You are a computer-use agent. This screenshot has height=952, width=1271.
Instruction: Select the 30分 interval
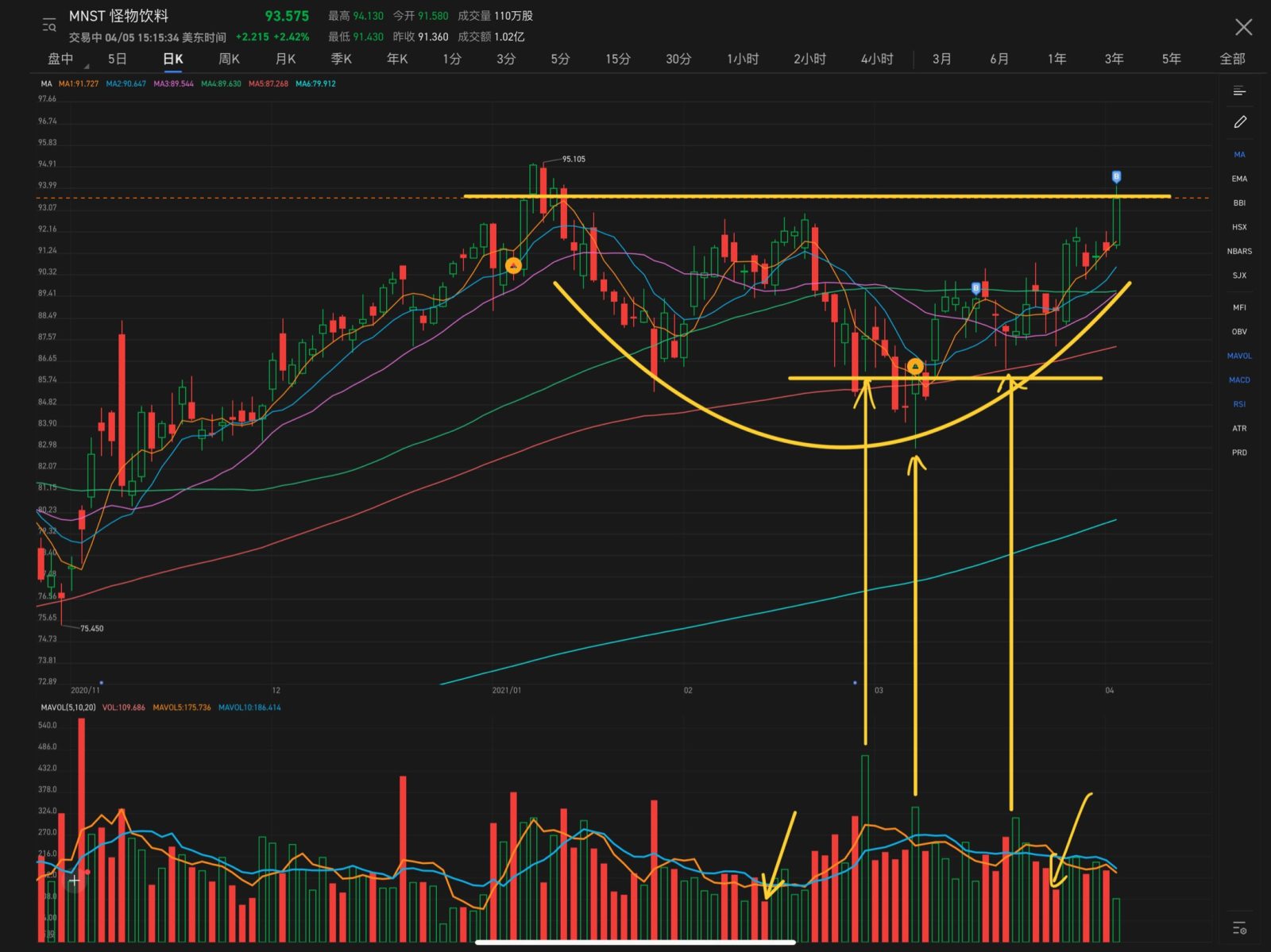(x=678, y=59)
